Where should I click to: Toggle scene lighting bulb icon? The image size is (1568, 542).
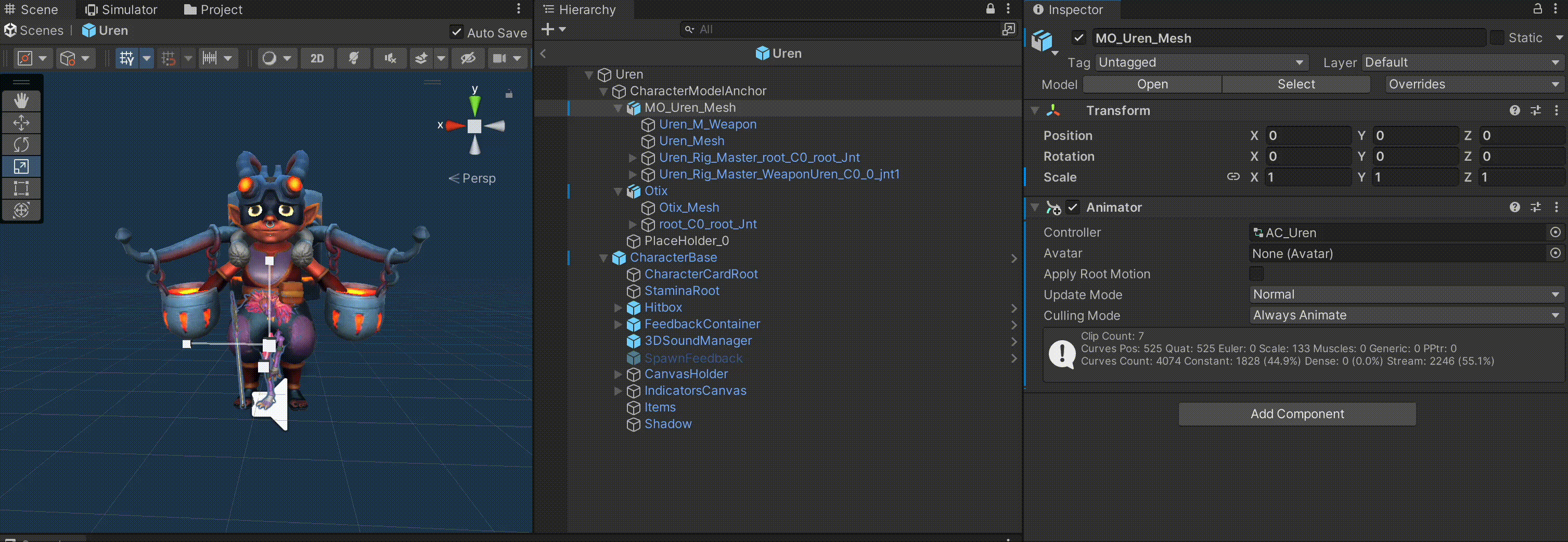click(x=354, y=58)
